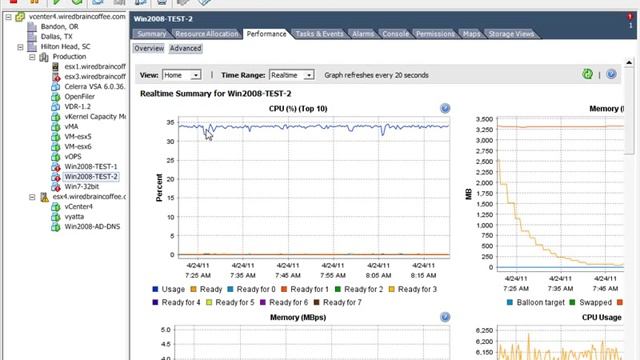Click the vertical scrollbar up arrow

point(629,62)
